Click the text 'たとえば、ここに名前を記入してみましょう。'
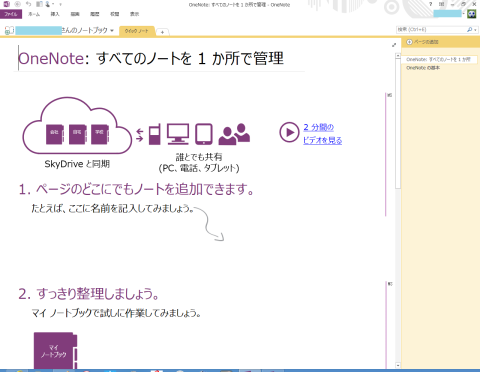 click(x=113, y=209)
